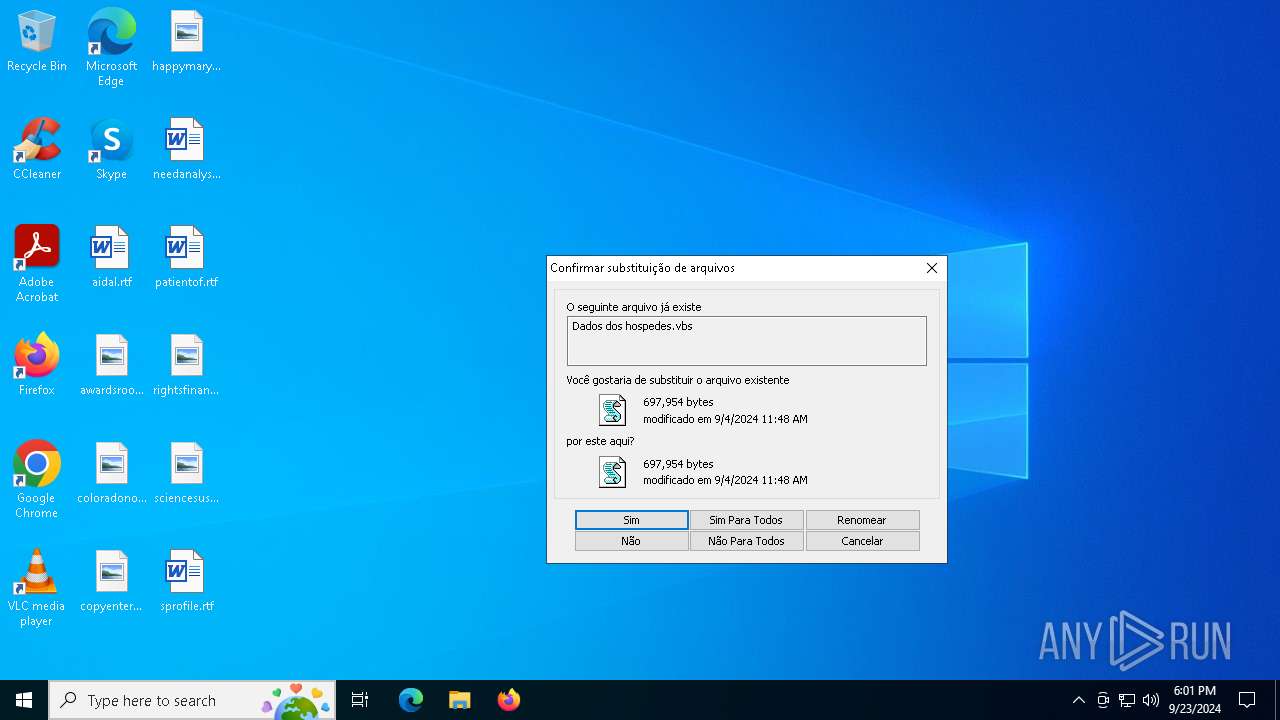Open the Action Center notifications icon
This screenshot has width=1280, height=720.
point(1247,700)
